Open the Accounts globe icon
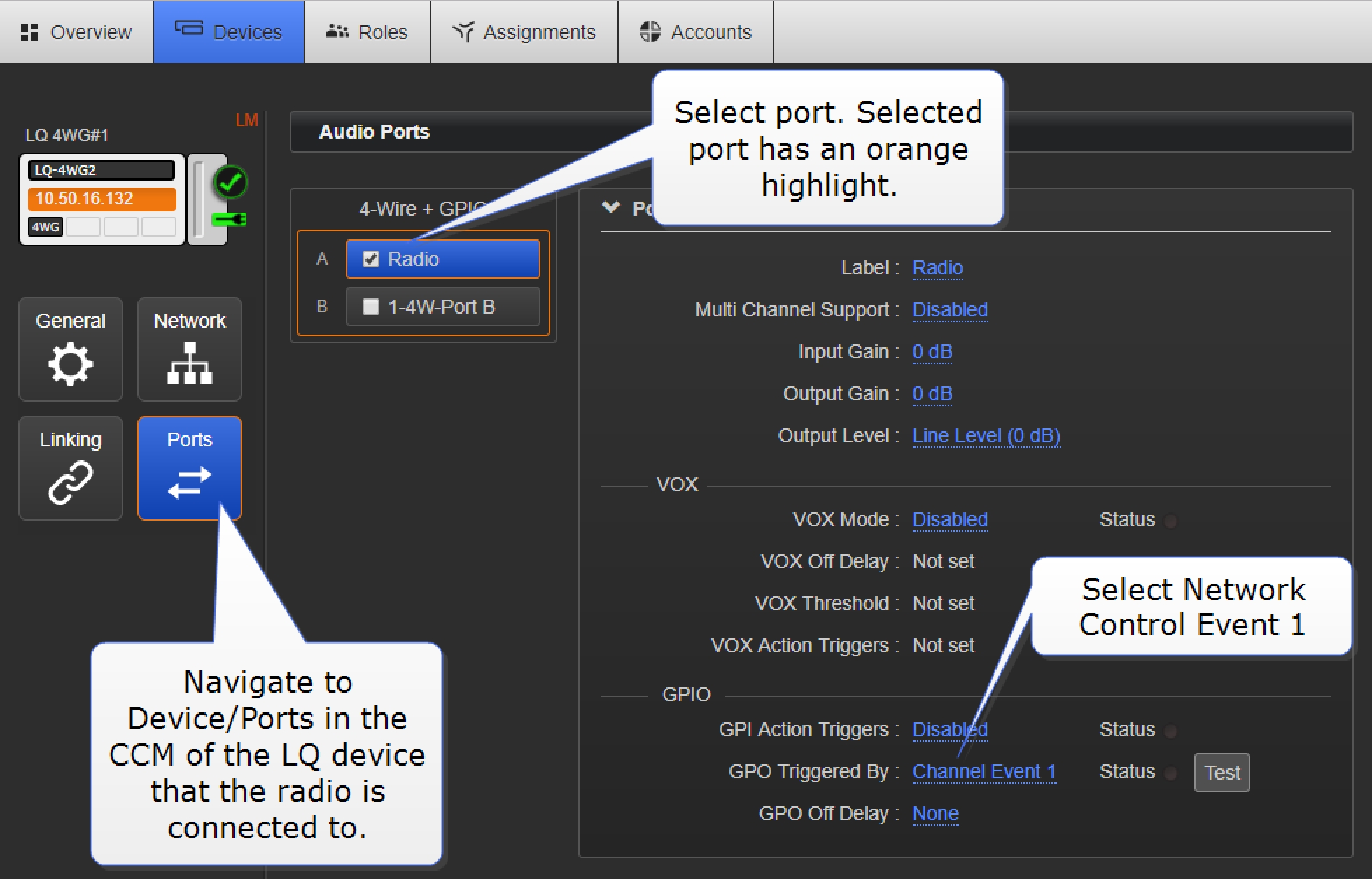 tap(695, 31)
